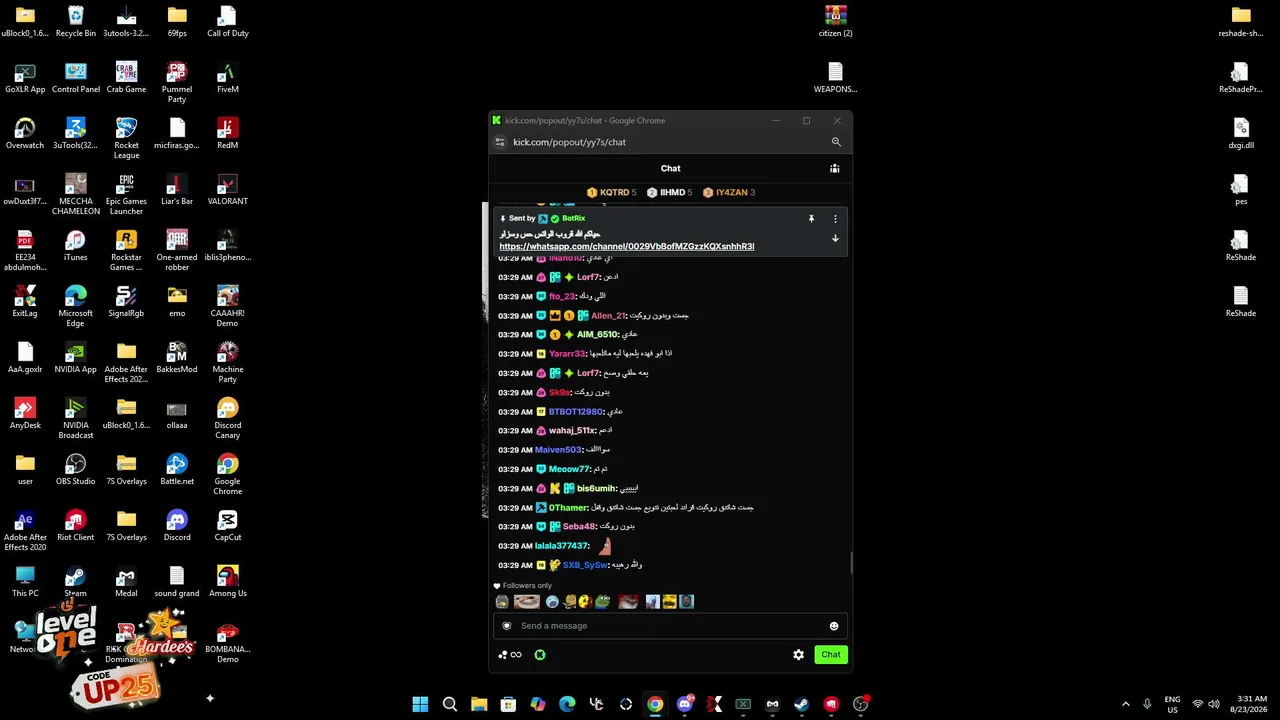This screenshot has width=1280, height=720.
Task: Open chat settings gear icon
Action: tap(798, 655)
